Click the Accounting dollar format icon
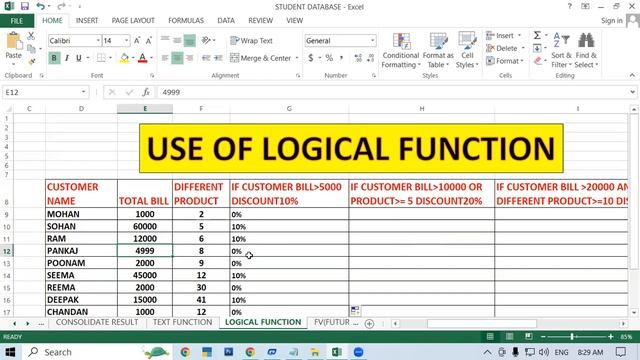The image size is (640, 360). click(x=311, y=58)
